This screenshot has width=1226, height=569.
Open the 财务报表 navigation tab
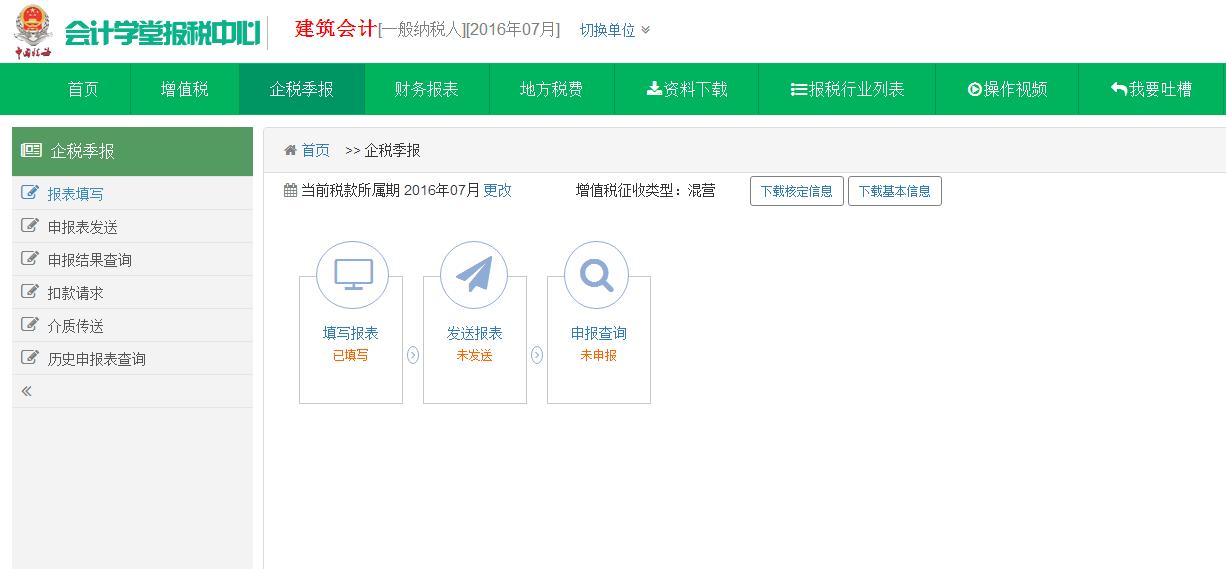pos(427,89)
